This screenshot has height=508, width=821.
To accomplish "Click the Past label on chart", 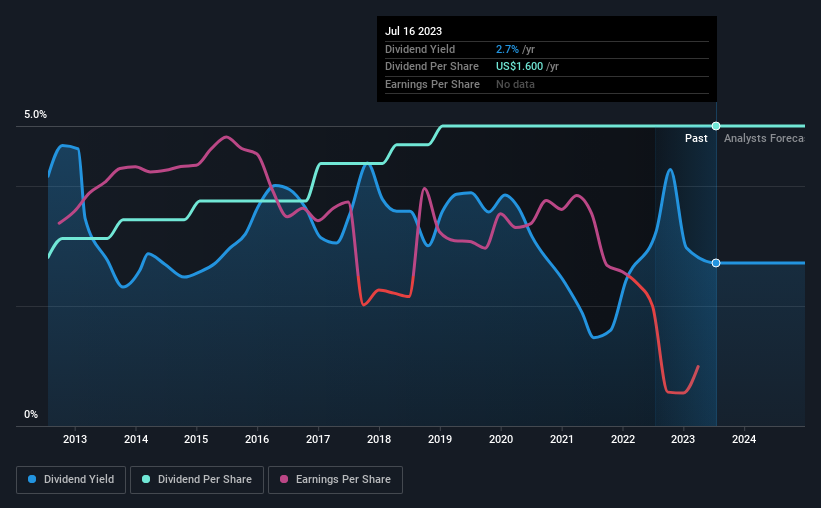I will point(696,138).
